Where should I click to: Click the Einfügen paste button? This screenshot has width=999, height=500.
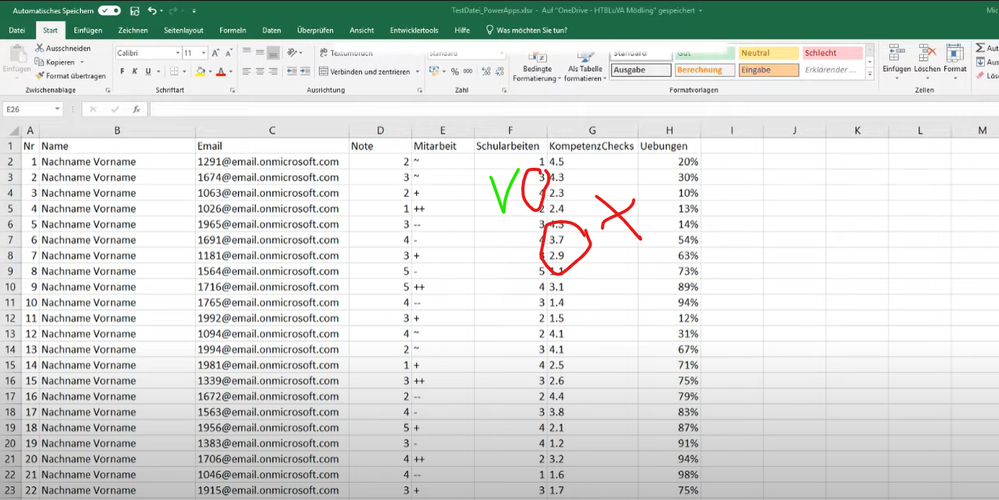coord(17,61)
